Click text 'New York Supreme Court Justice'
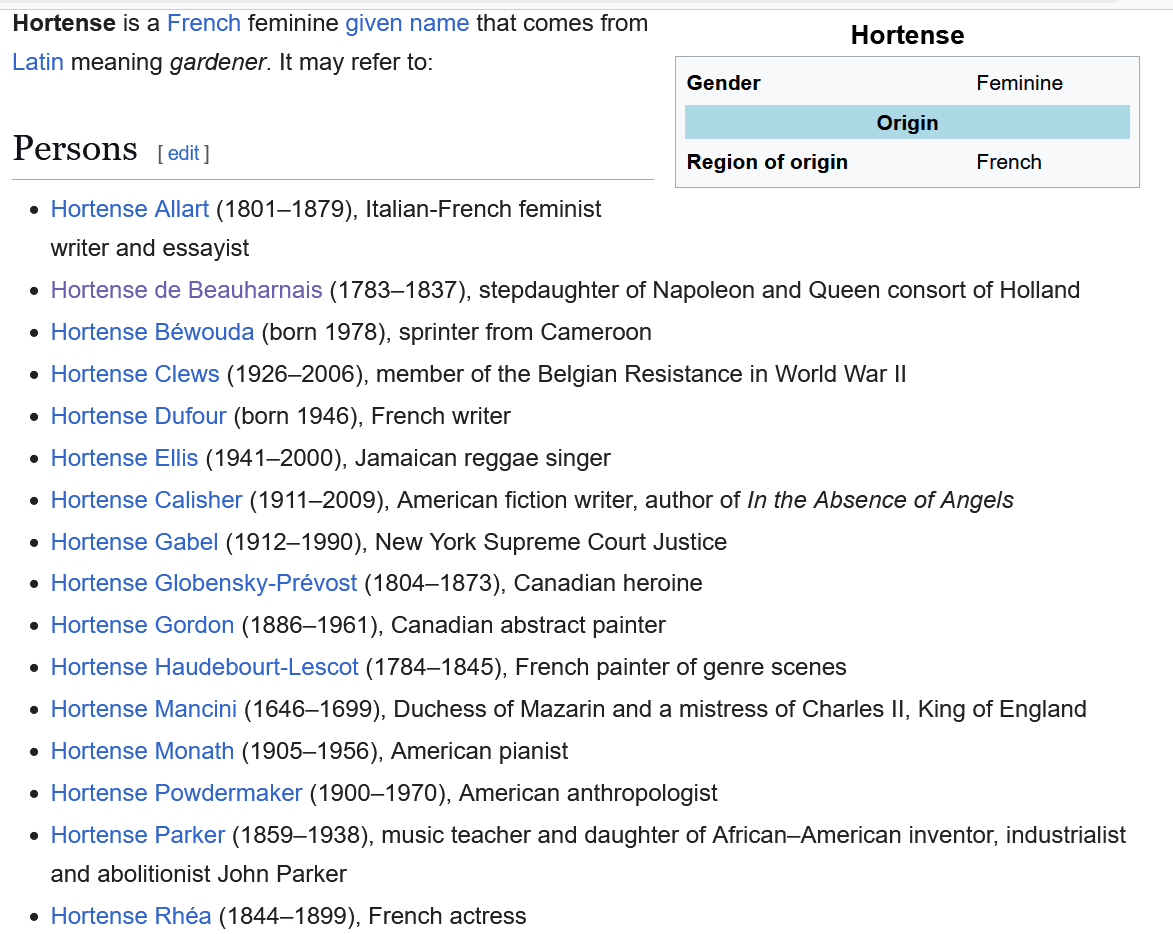 click(551, 541)
